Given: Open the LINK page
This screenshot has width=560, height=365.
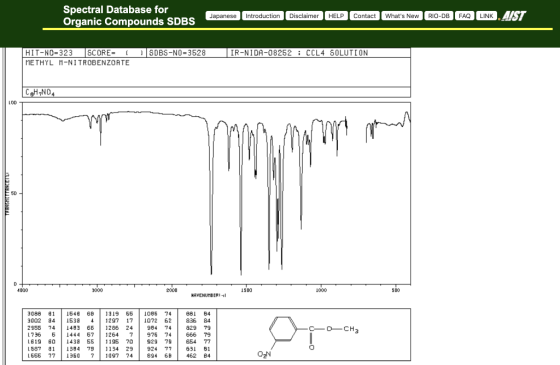Looking at the screenshot, I should click(x=486, y=16).
